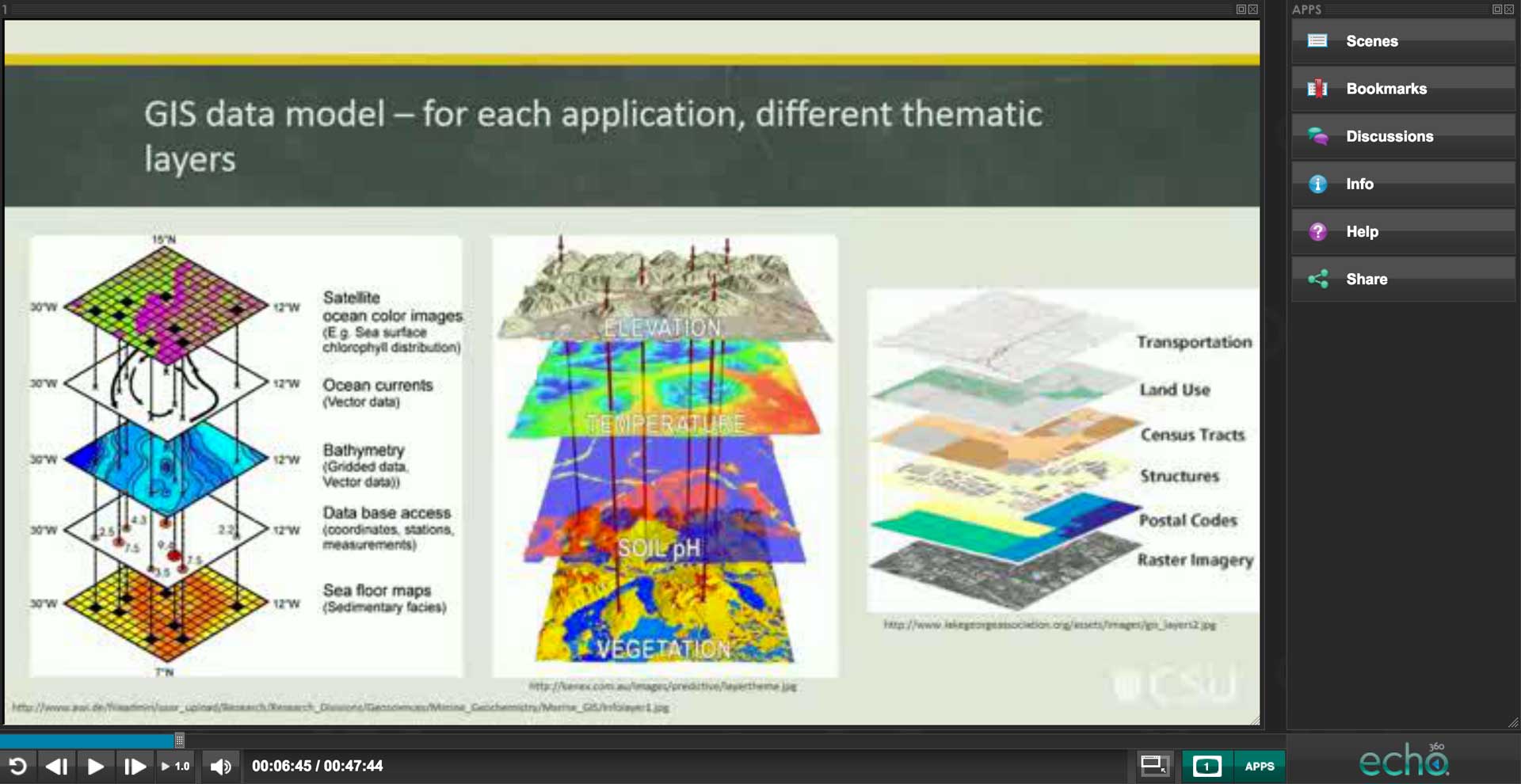Click the green Share icon
1521x784 pixels.
(x=1318, y=279)
